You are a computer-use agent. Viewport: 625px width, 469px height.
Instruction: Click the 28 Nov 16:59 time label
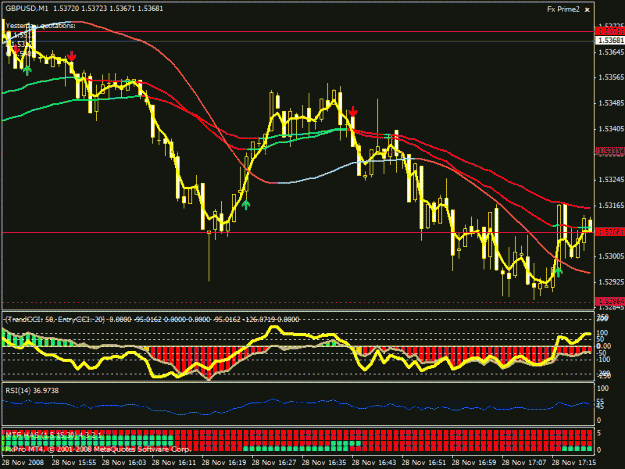[474, 463]
